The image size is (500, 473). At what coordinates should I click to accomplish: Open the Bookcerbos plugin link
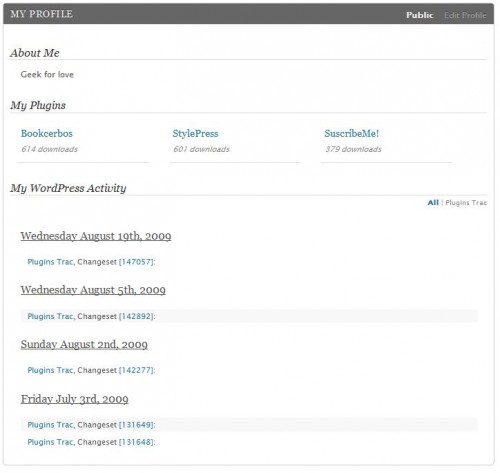click(x=47, y=133)
